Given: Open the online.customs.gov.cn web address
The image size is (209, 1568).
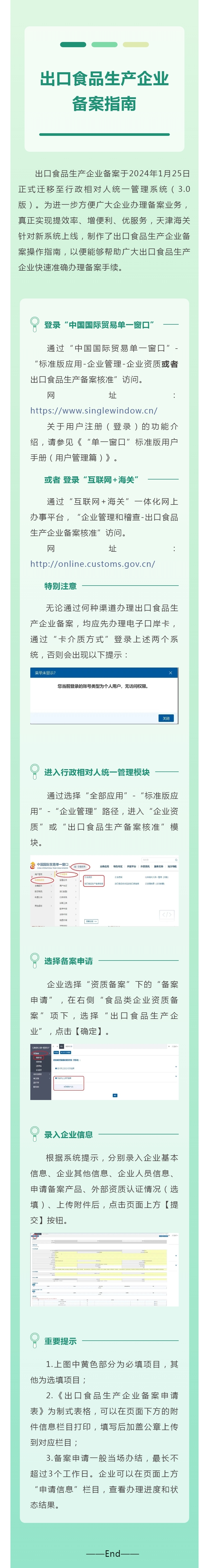Looking at the screenshot, I should (x=93, y=564).
